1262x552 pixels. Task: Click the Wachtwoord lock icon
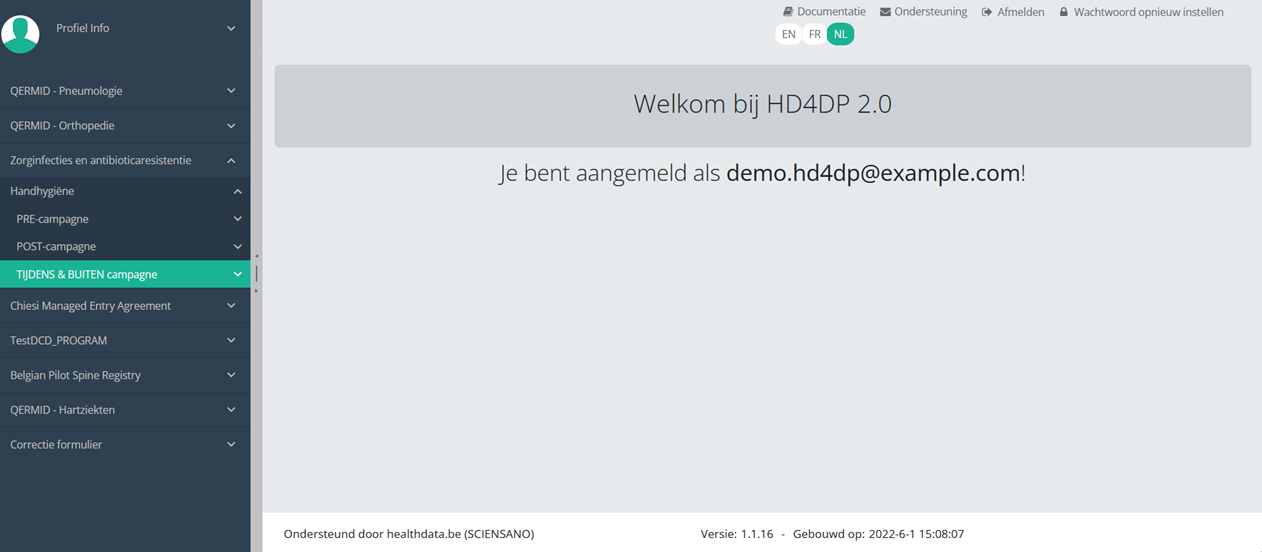pyautogui.click(x=1064, y=12)
